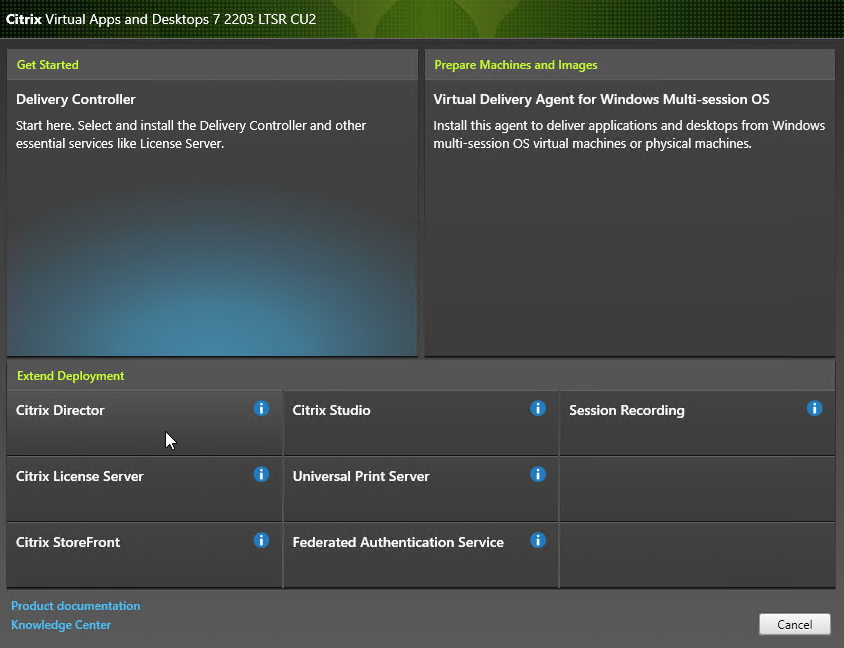Screen dimensions: 844x648
Task: Open info icon for Citrix Director
Action: click(261, 408)
